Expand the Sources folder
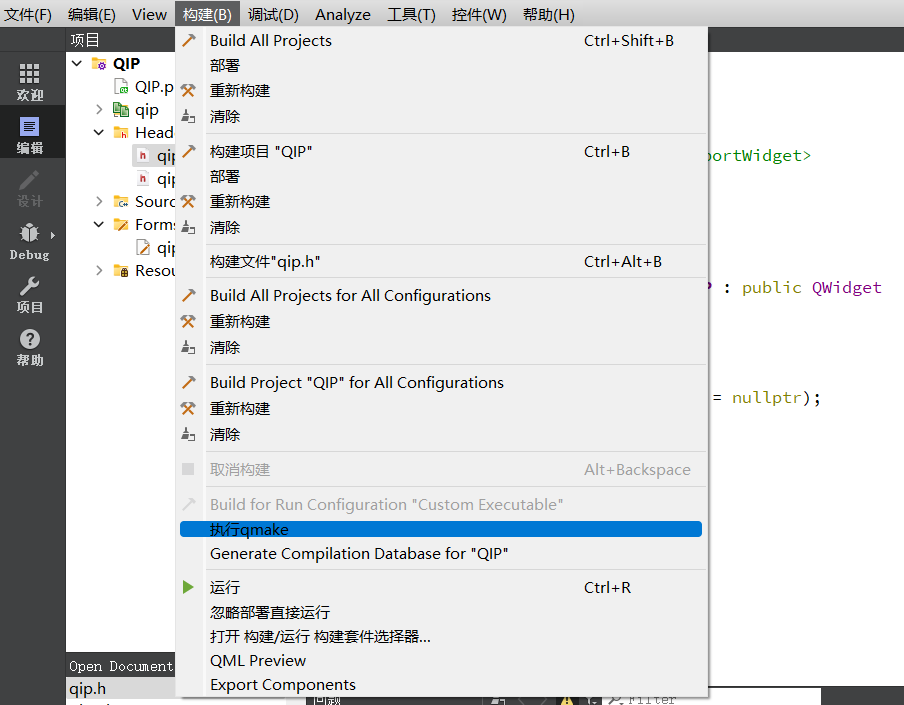904x705 pixels. pos(99,201)
